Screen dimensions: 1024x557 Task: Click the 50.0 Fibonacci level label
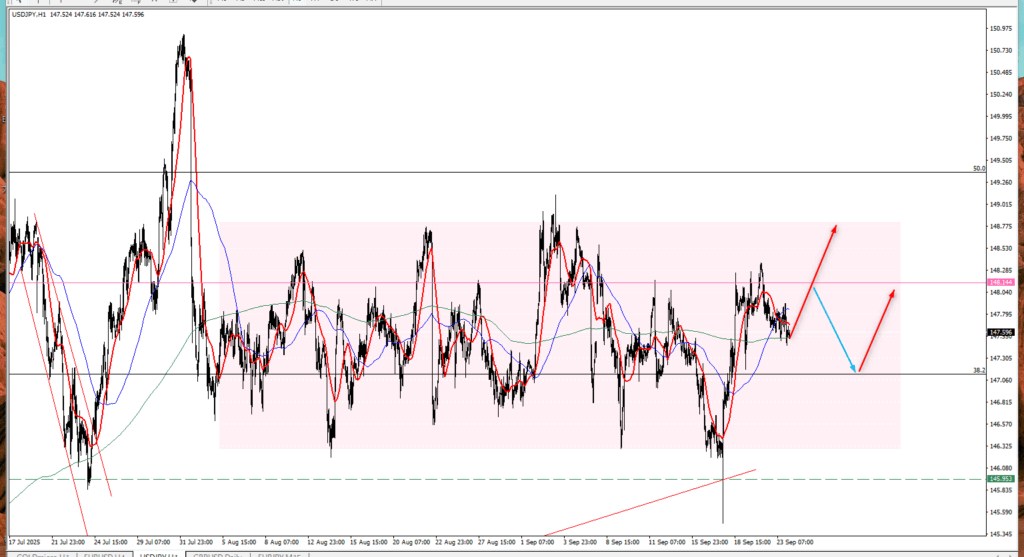(x=979, y=169)
